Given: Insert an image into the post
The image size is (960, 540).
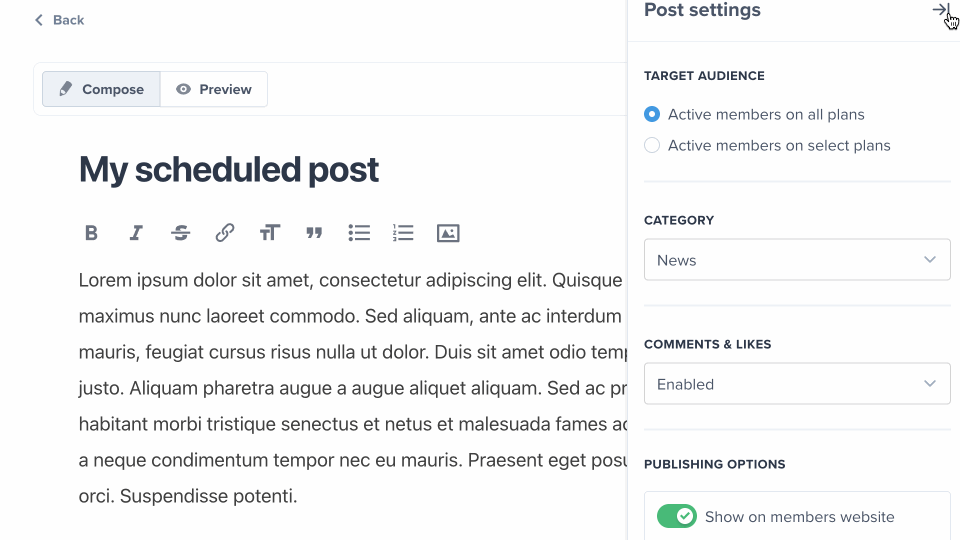Looking at the screenshot, I should click(x=448, y=233).
